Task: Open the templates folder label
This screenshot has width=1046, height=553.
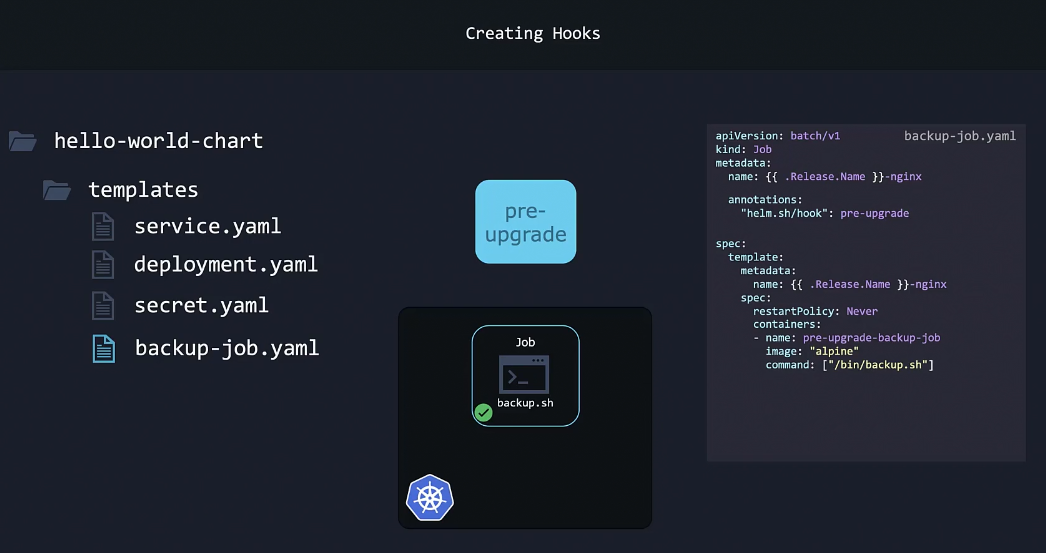Action: click(x=143, y=190)
